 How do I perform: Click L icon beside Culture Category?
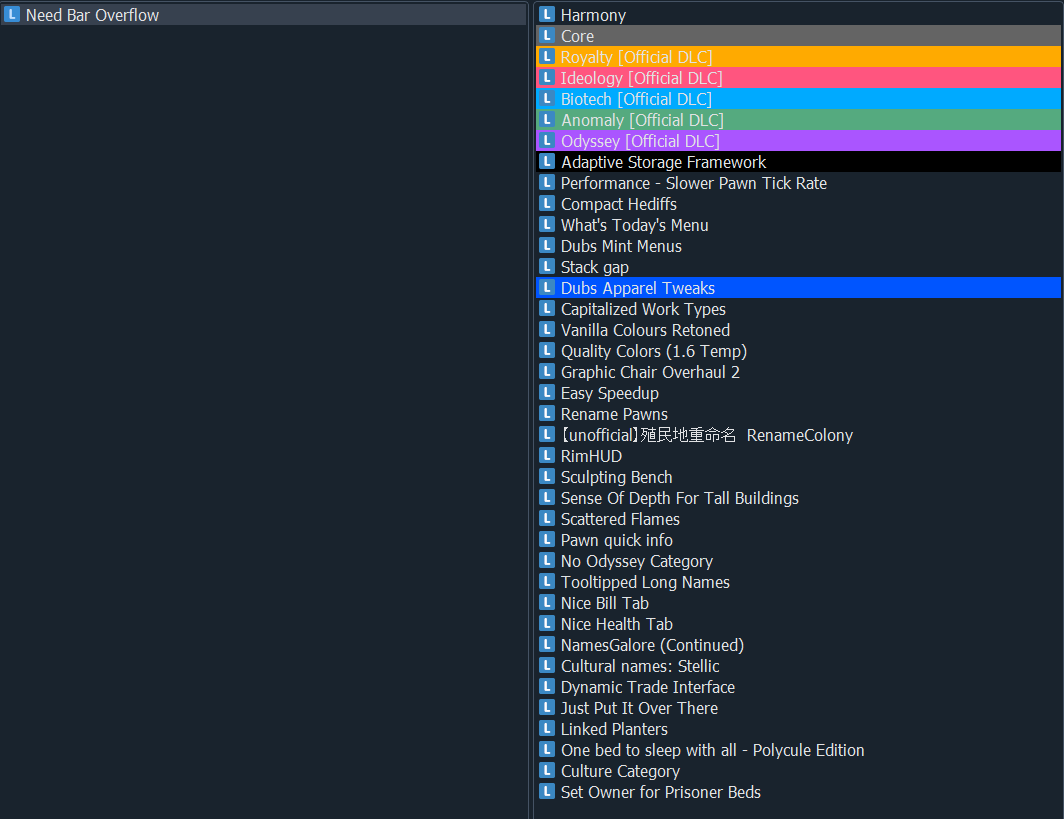click(x=547, y=772)
